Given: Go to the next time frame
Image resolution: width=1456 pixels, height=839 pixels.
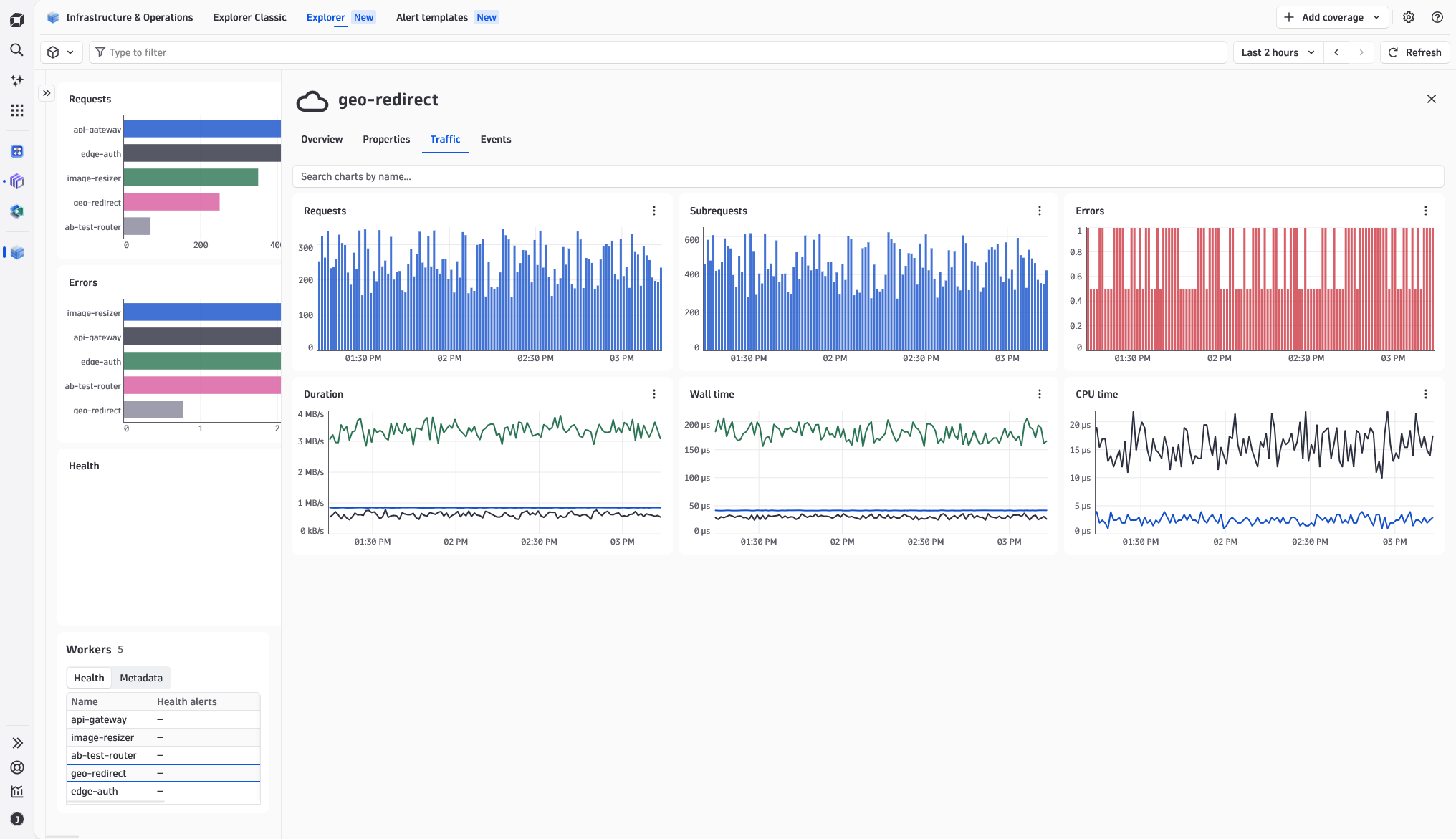Looking at the screenshot, I should 1361,52.
